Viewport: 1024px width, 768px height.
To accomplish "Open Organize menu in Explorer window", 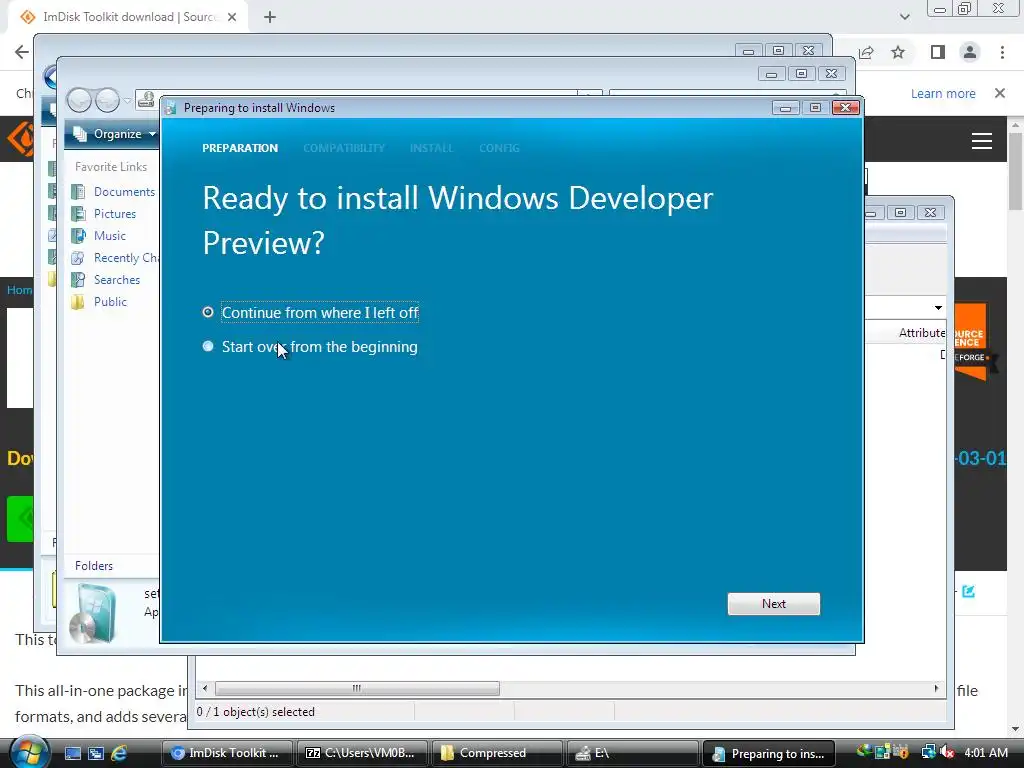I will (x=116, y=134).
